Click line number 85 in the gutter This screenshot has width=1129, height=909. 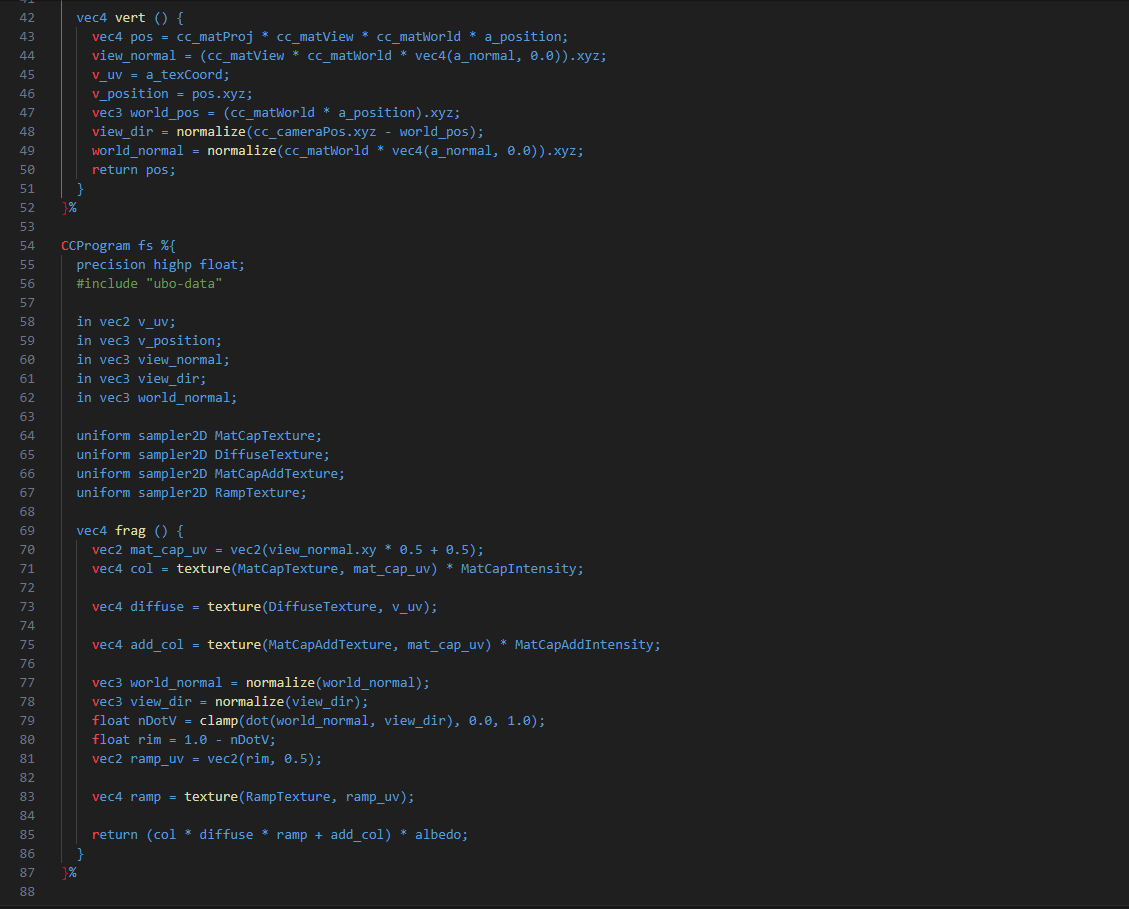click(x=26, y=835)
